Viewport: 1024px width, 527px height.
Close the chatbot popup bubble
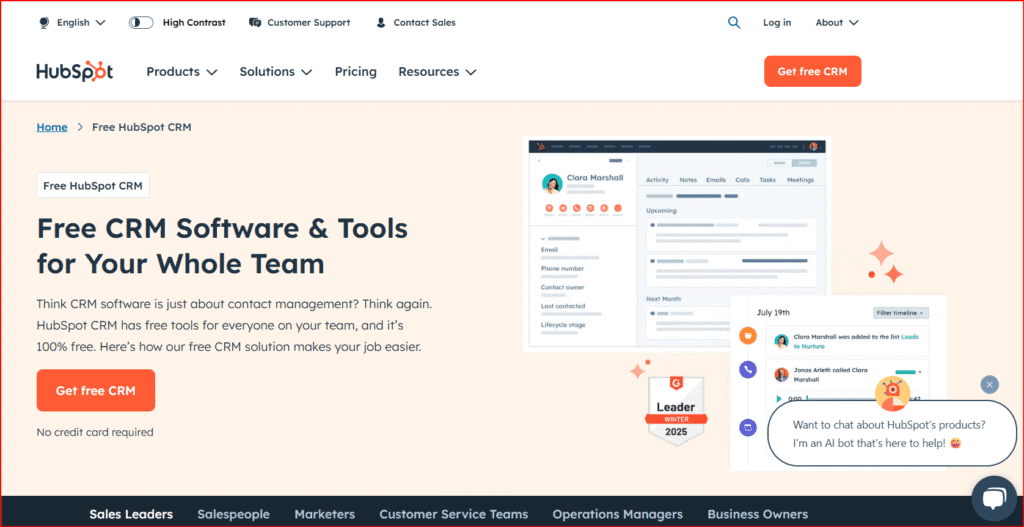[x=989, y=385]
